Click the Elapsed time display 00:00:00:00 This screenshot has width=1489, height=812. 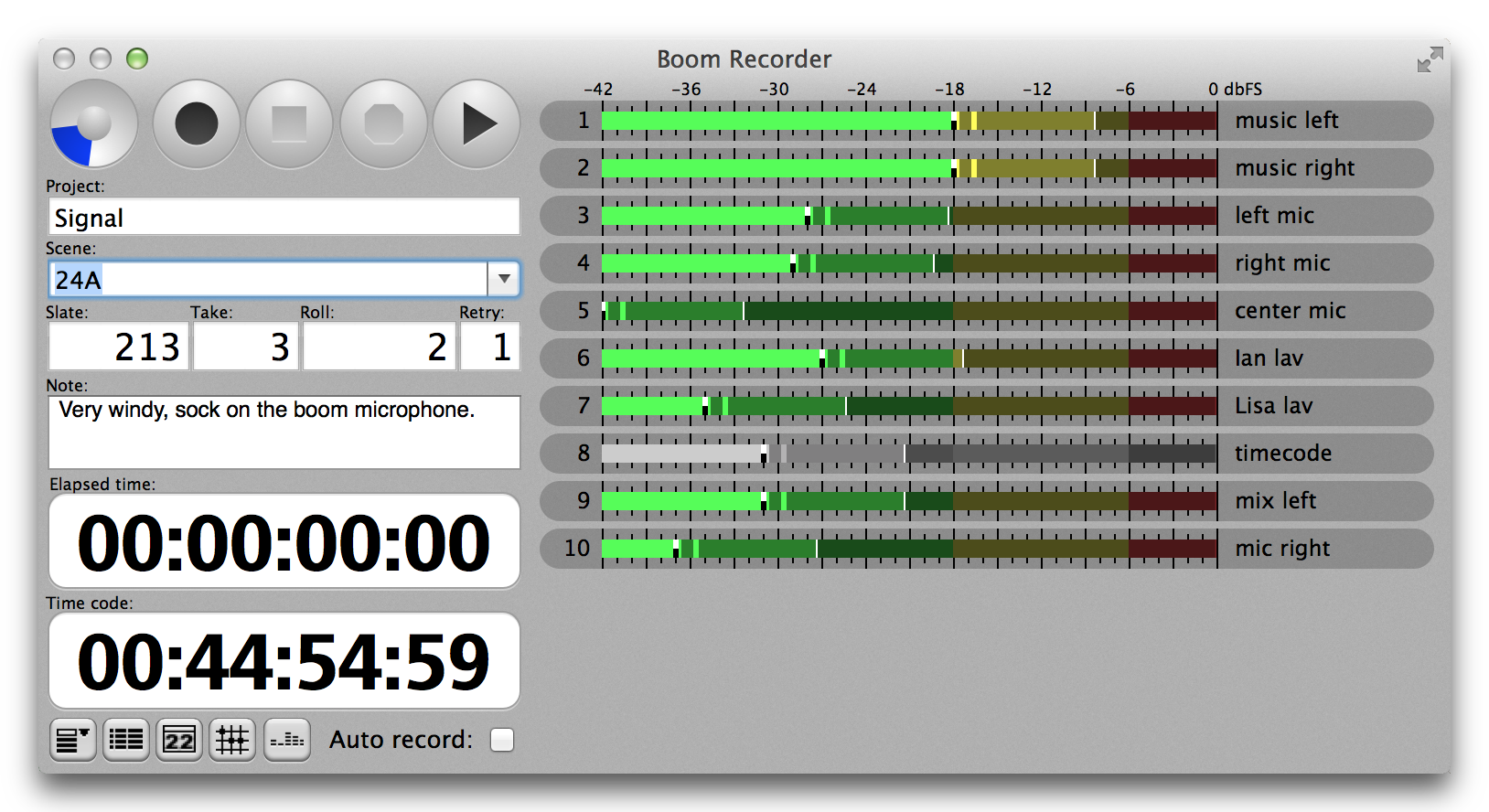pos(284,542)
